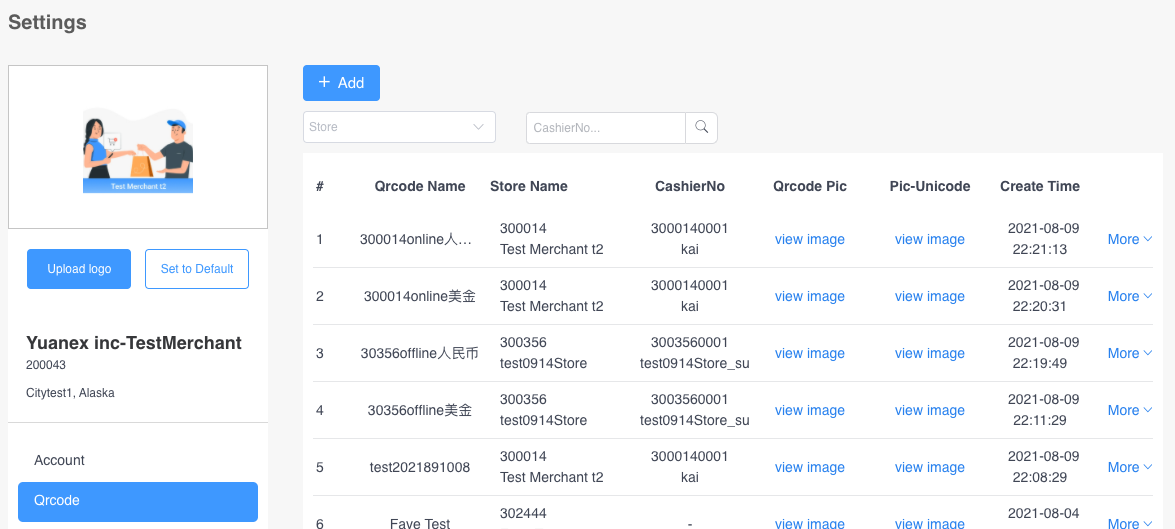This screenshot has width=1175, height=529.
Task: View Qrcode Pic image for row 1
Action: coord(809,239)
